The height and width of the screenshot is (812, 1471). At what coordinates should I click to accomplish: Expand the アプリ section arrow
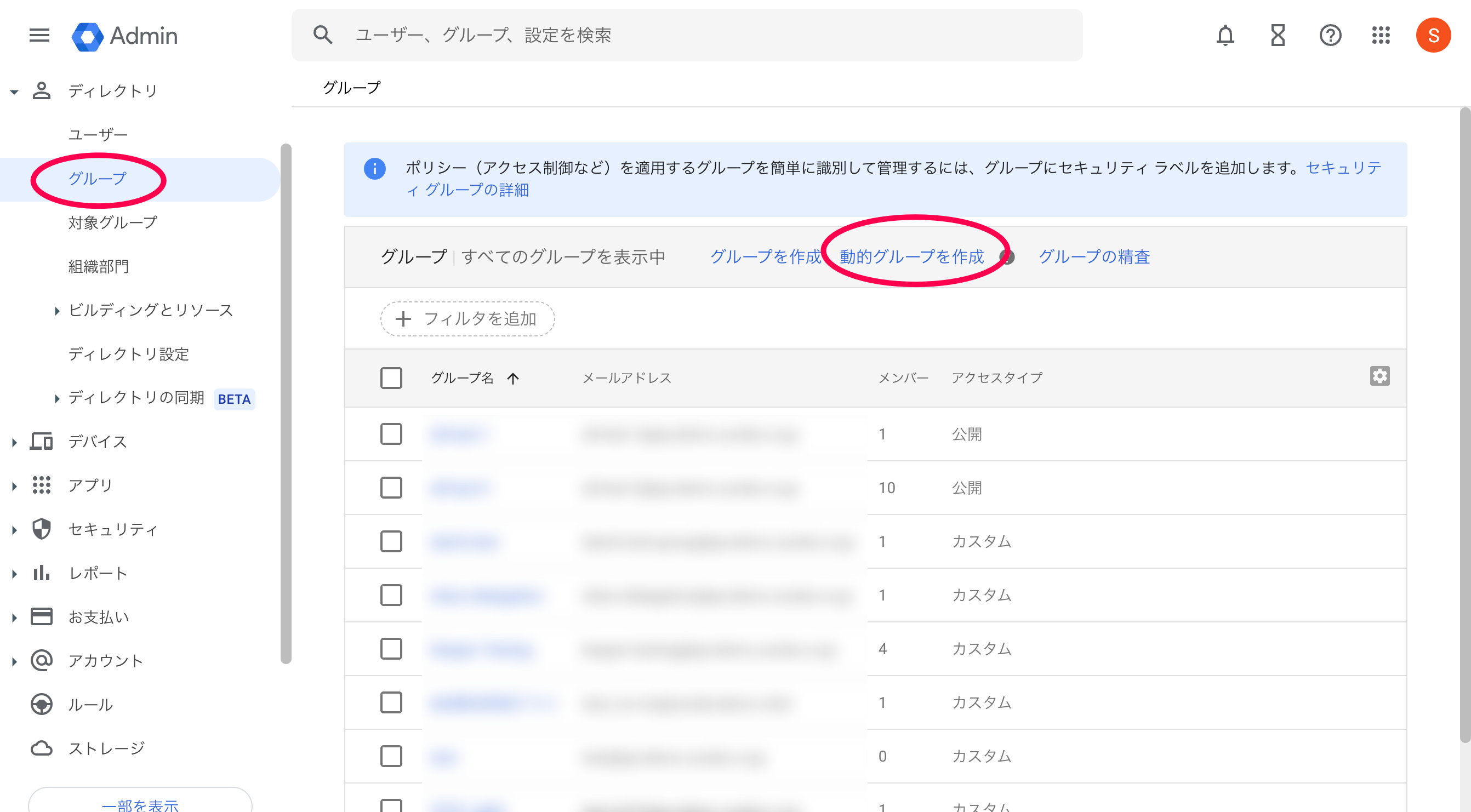coord(14,486)
